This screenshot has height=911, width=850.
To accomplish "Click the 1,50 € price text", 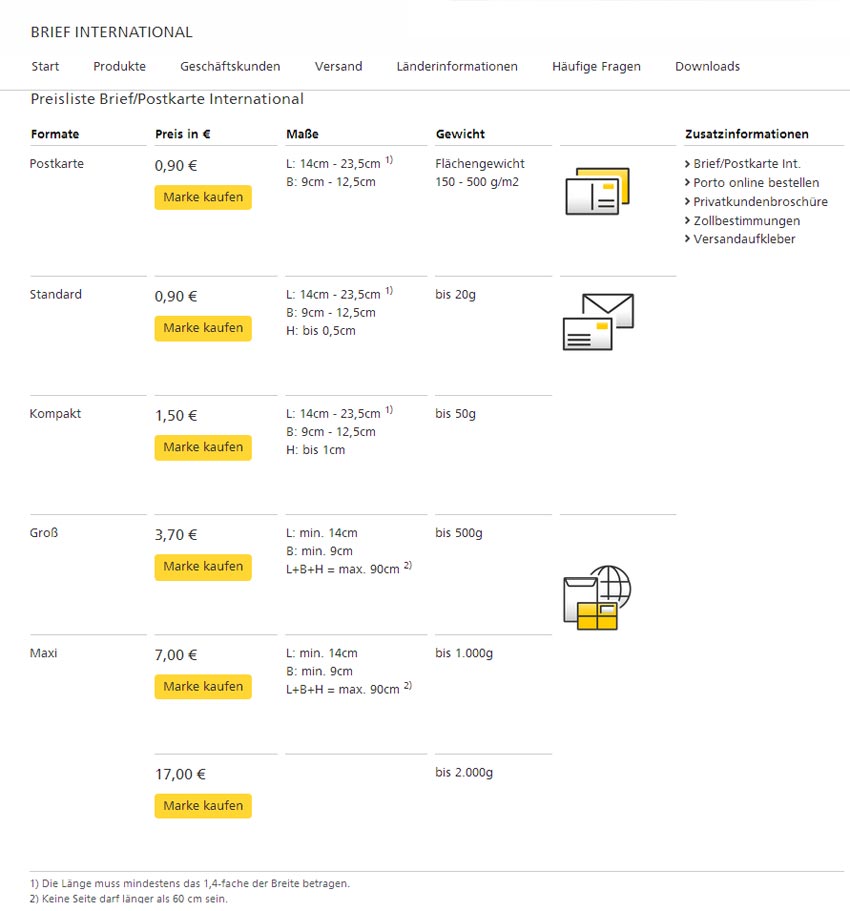I will 176,416.
